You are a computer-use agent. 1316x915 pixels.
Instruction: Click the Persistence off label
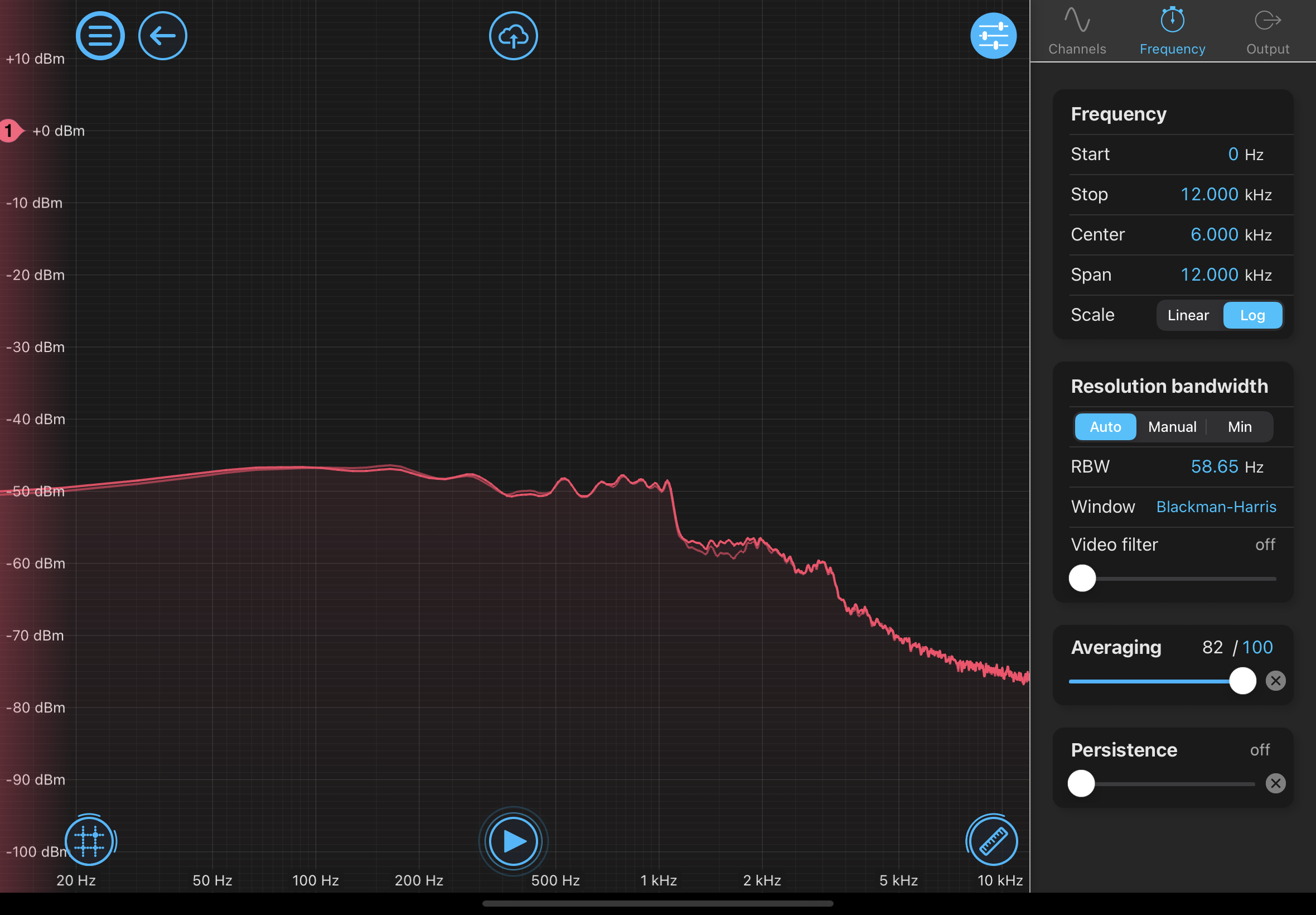[1260, 750]
